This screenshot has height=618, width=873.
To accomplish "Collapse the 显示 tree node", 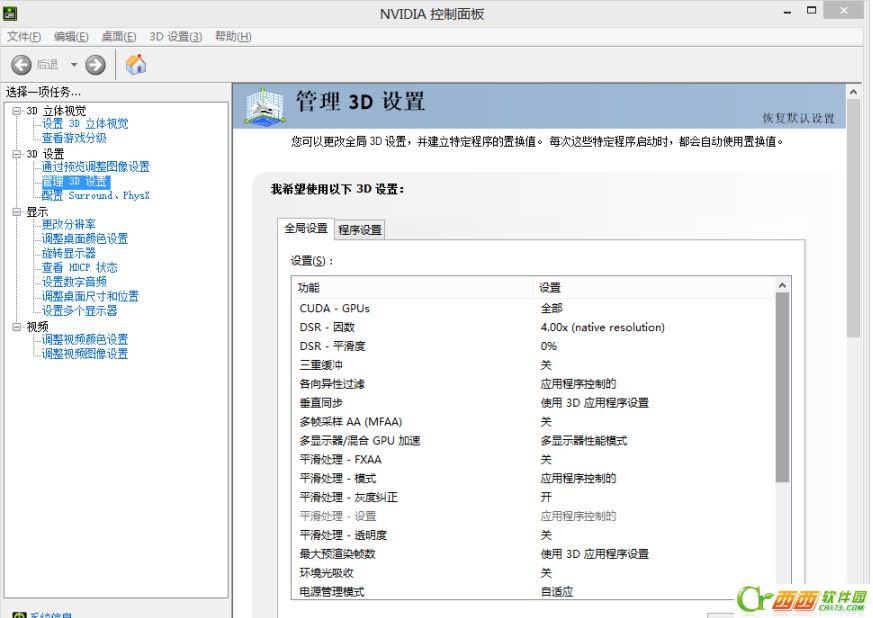I will [x=17, y=212].
